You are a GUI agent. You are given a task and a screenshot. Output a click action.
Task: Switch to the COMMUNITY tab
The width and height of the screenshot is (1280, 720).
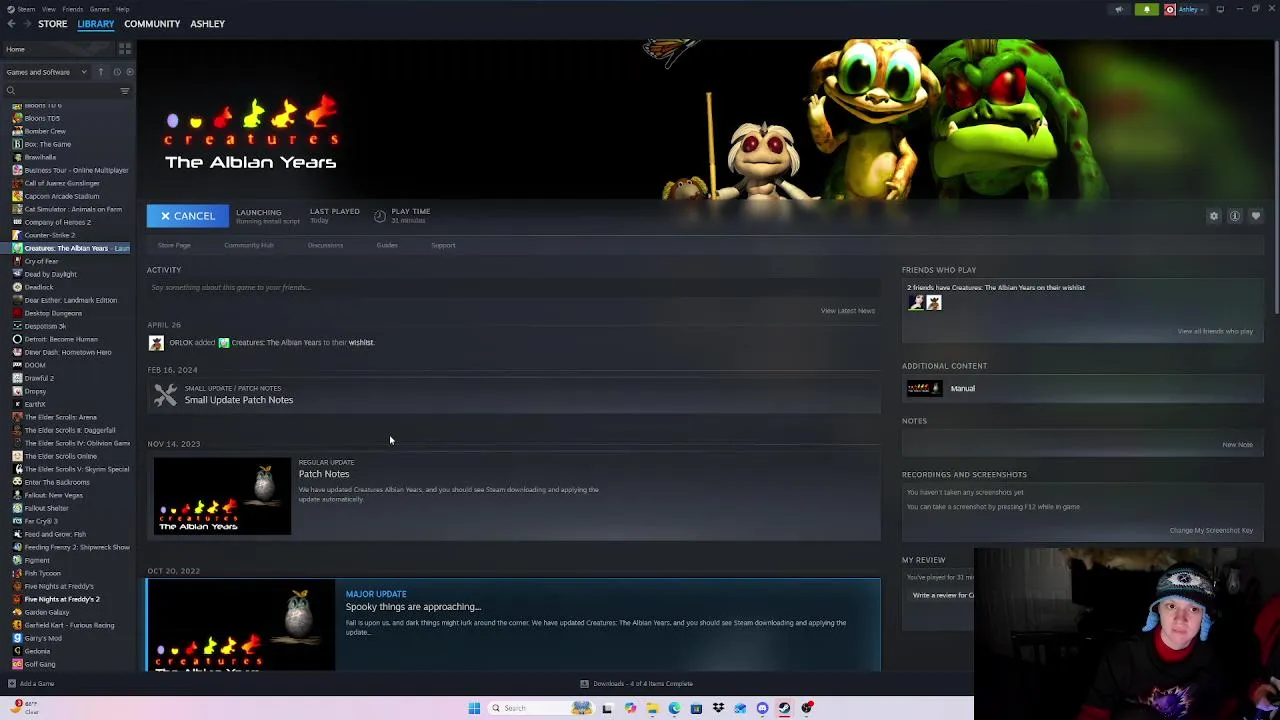pyautogui.click(x=152, y=24)
